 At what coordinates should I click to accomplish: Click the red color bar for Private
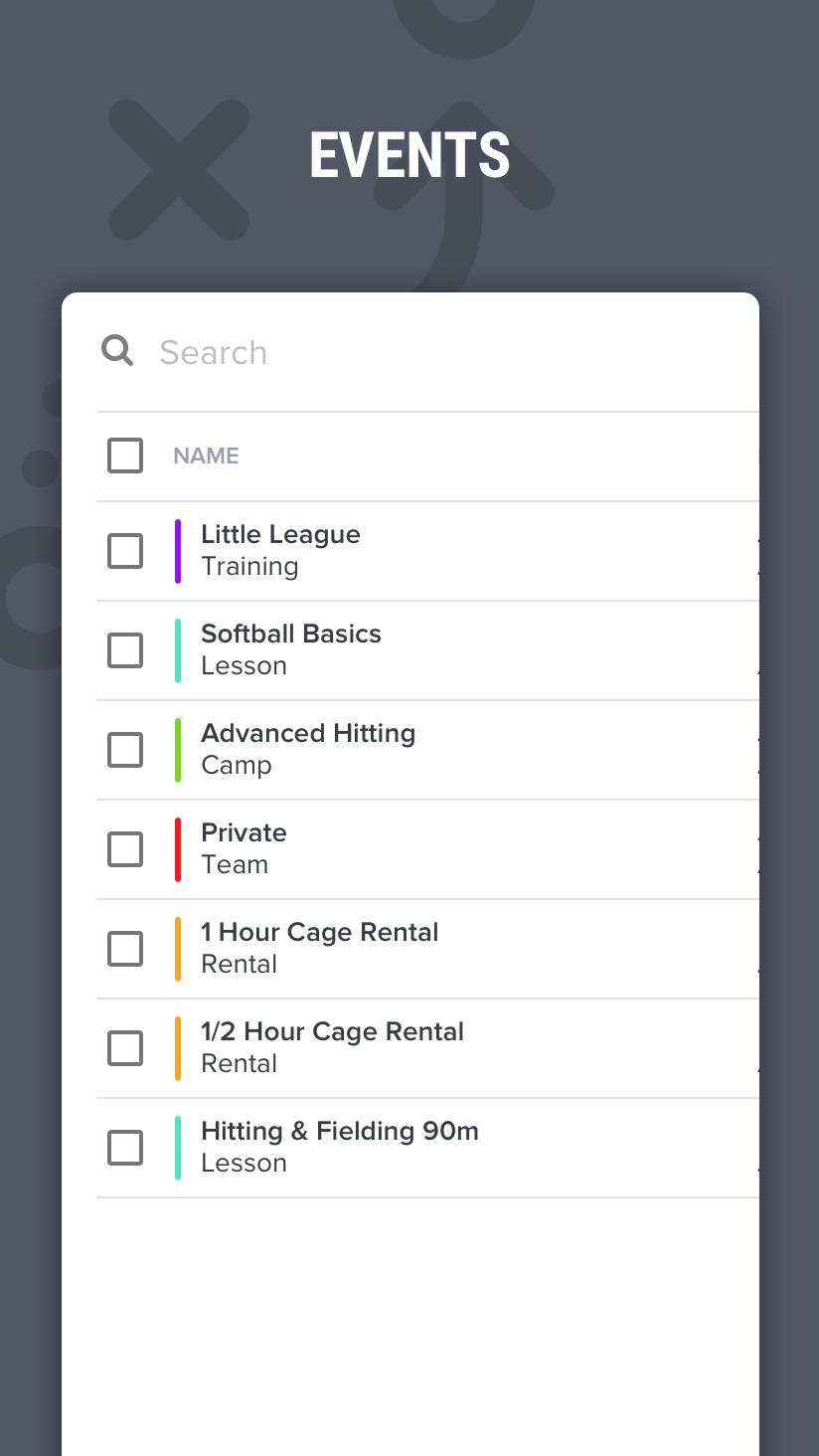pos(178,849)
